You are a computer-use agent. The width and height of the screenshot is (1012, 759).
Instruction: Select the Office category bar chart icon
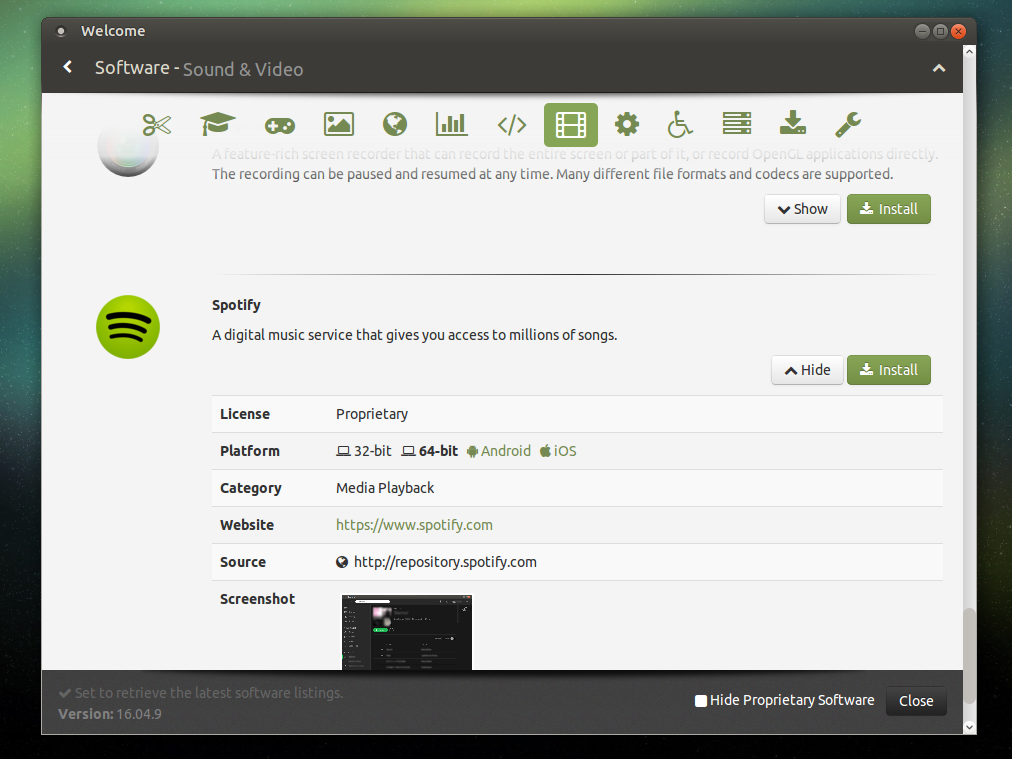click(x=451, y=124)
